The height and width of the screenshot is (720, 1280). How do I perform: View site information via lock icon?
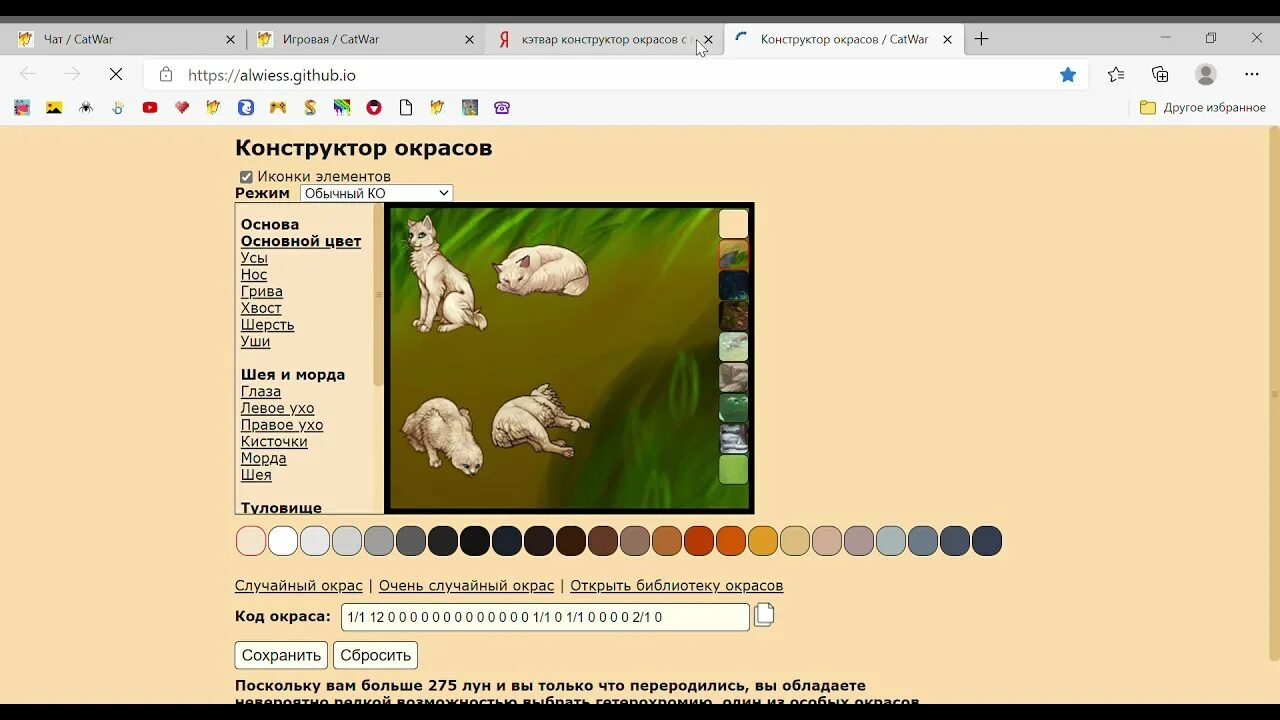[166, 75]
